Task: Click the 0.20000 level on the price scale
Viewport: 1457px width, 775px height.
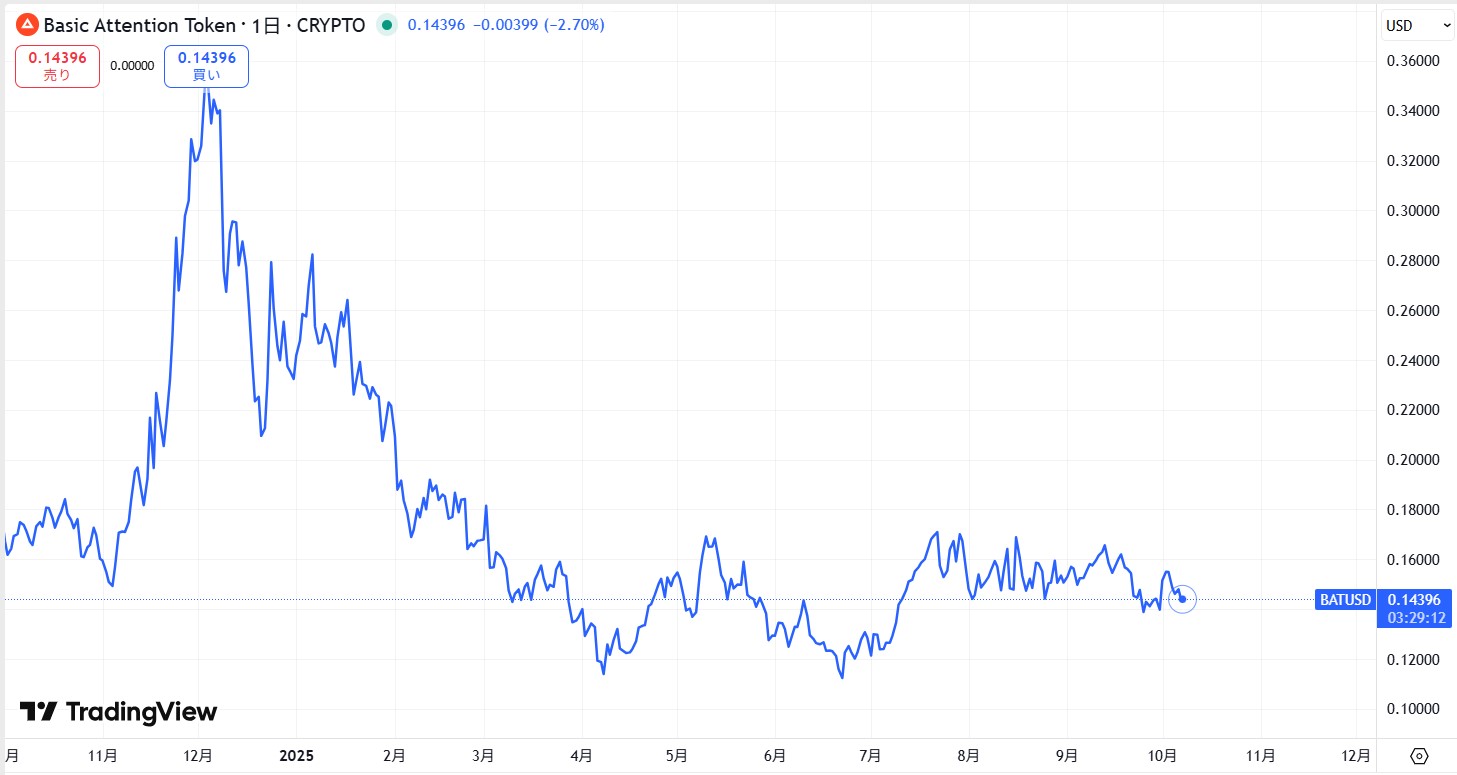Action: pos(1412,460)
